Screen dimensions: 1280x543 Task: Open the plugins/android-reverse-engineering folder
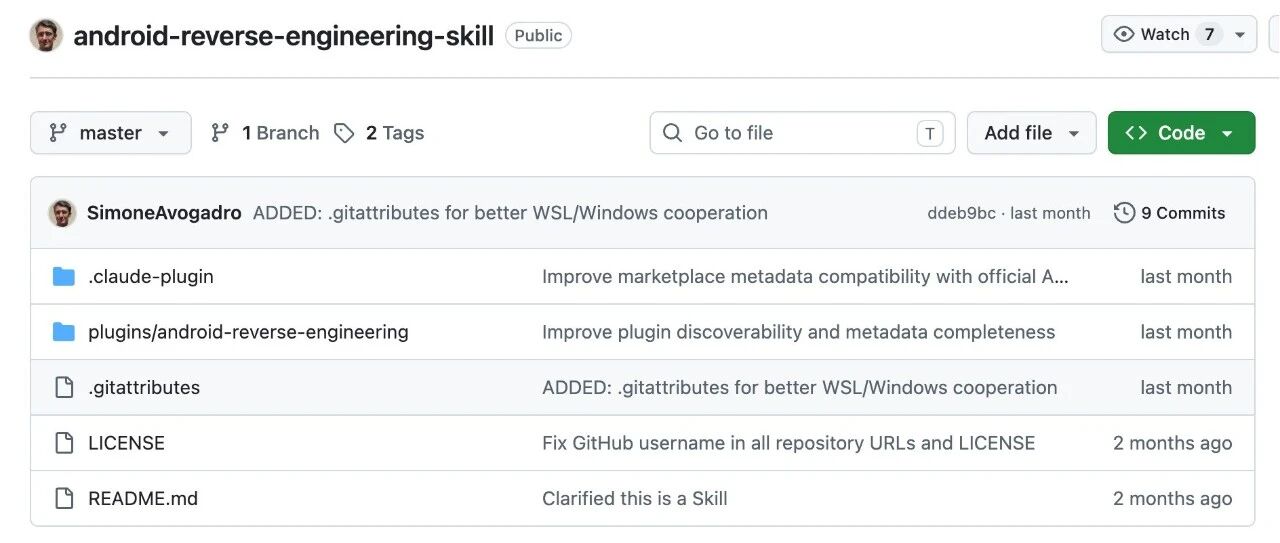248,332
